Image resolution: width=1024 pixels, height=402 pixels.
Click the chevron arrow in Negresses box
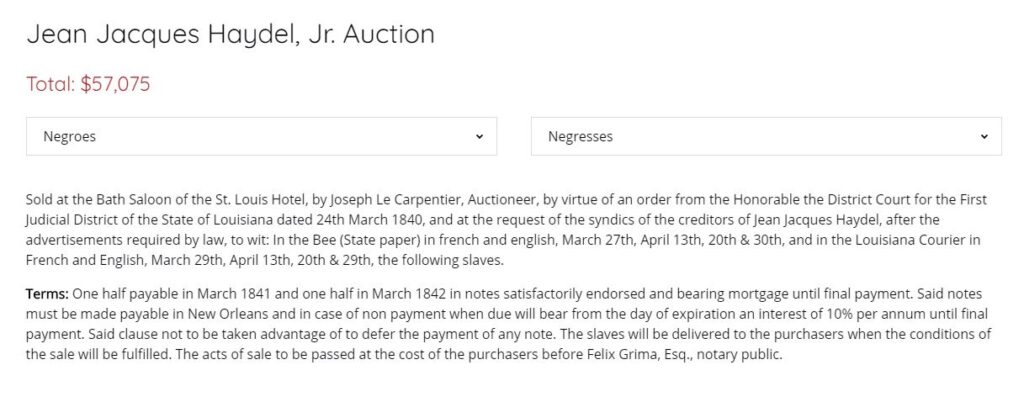(x=984, y=136)
